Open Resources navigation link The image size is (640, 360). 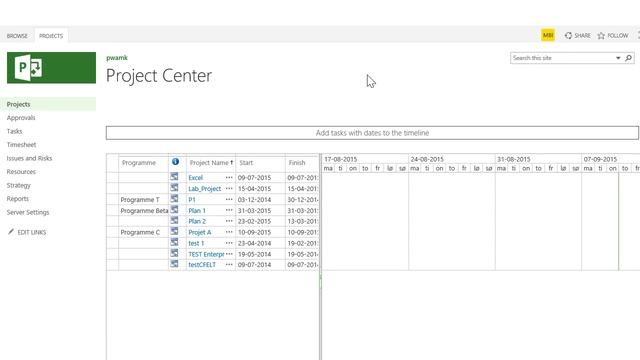point(21,171)
